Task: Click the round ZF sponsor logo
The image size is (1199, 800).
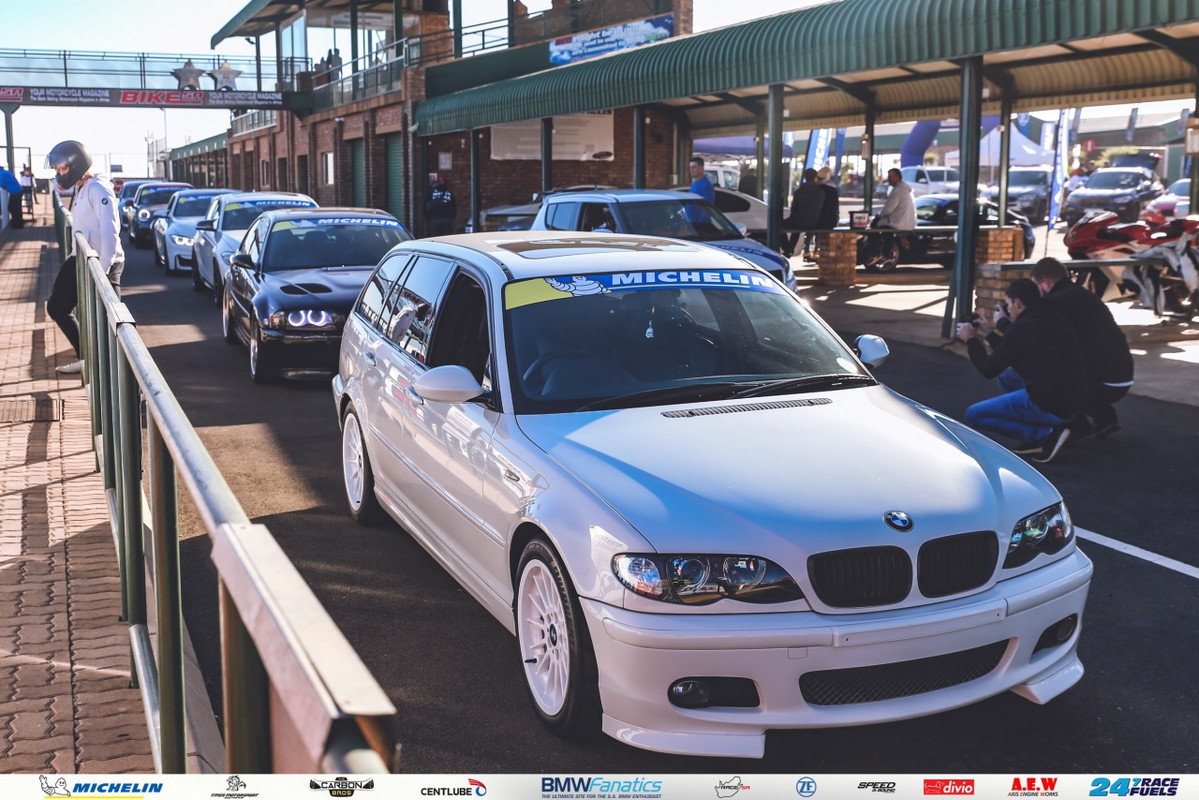Action: pyautogui.click(x=805, y=787)
